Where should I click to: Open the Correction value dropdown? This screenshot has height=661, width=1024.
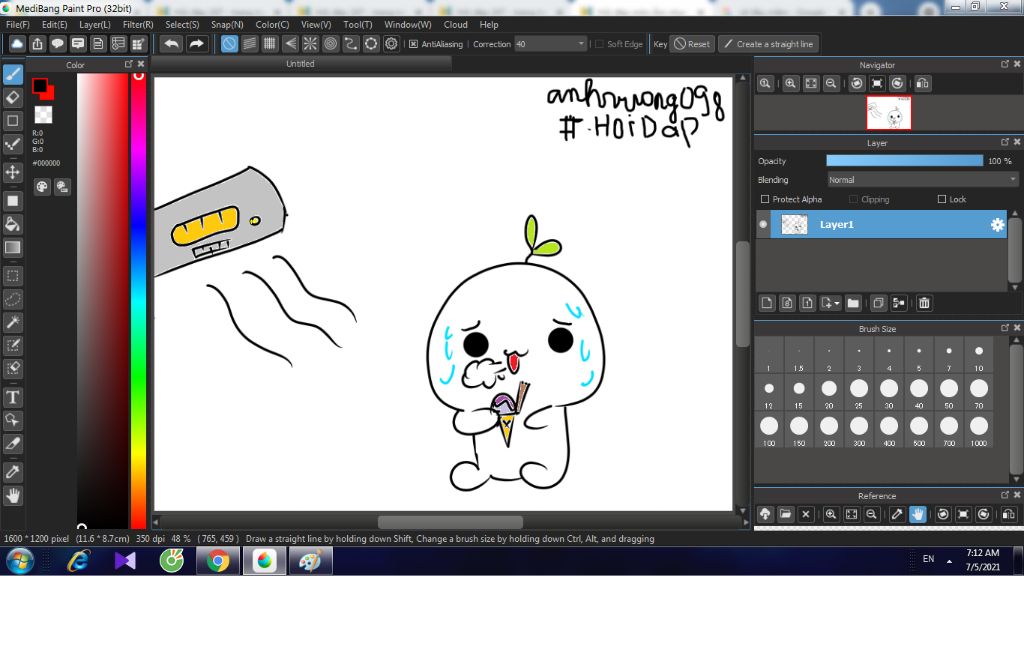[x=551, y=44]
